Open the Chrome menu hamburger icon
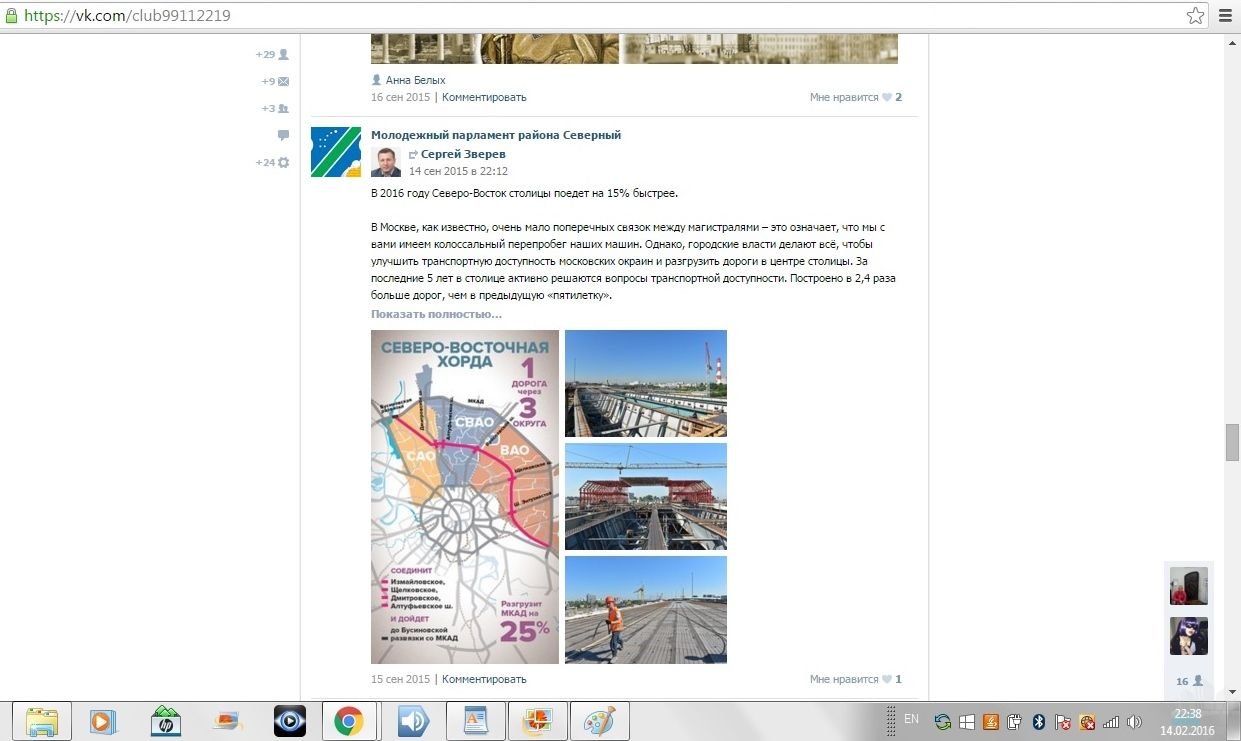 tap(1224, 16)
